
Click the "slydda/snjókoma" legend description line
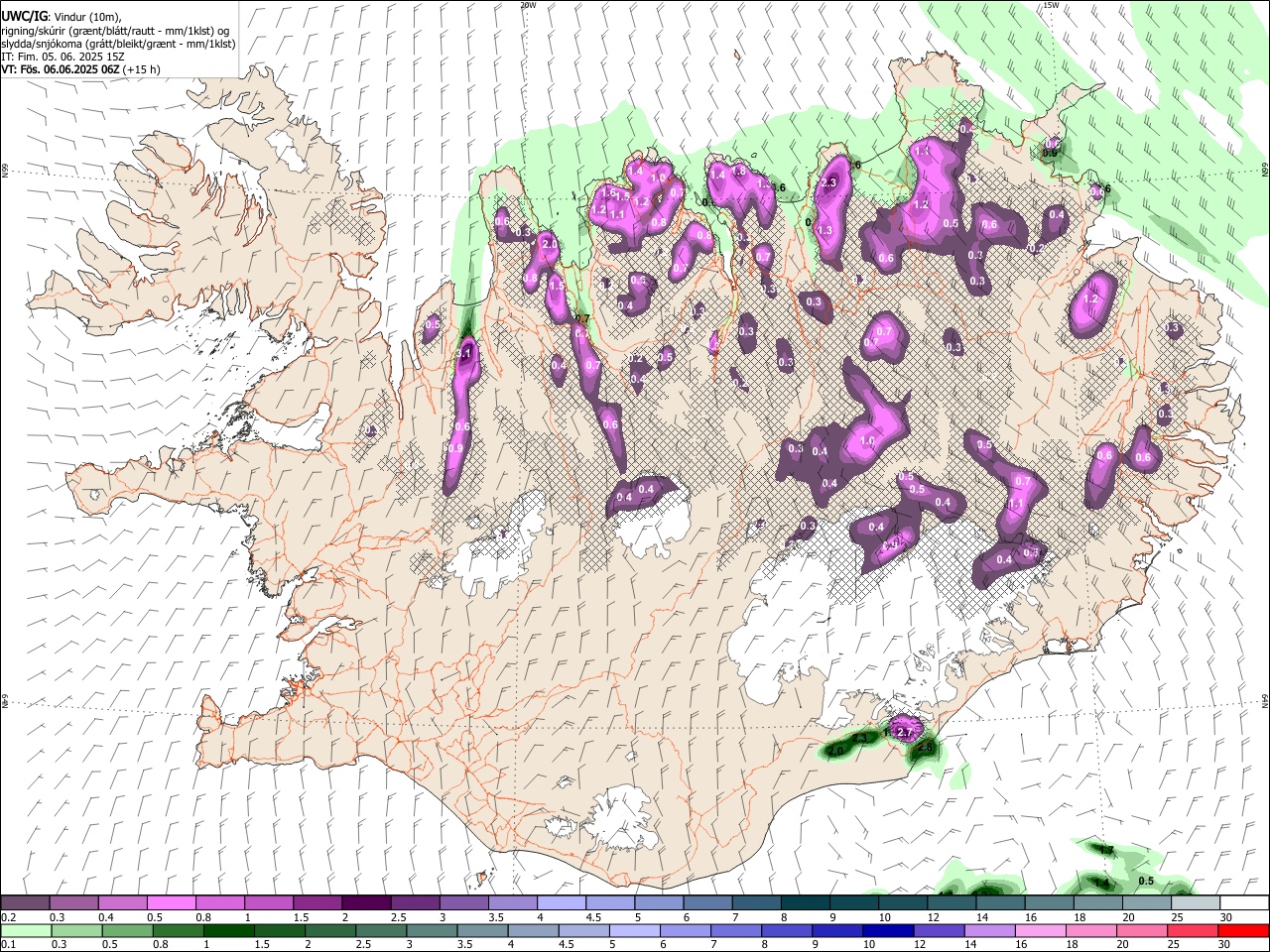119,44
